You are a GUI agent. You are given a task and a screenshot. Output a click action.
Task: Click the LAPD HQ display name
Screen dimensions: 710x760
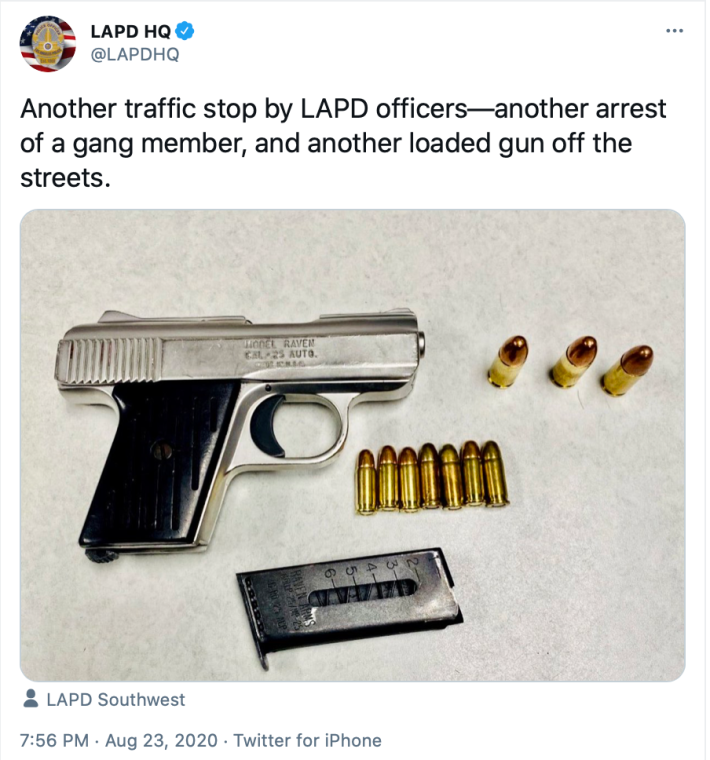(x=130, y=32)
